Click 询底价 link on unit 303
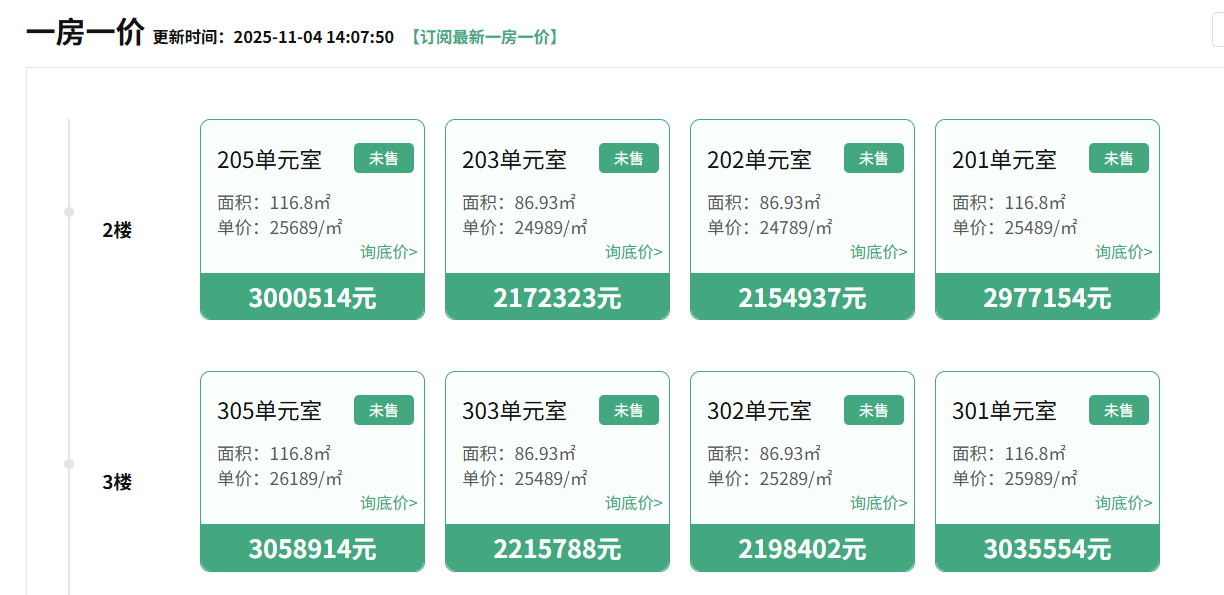This screenshot has width=1224, height=595. point(634,503)
